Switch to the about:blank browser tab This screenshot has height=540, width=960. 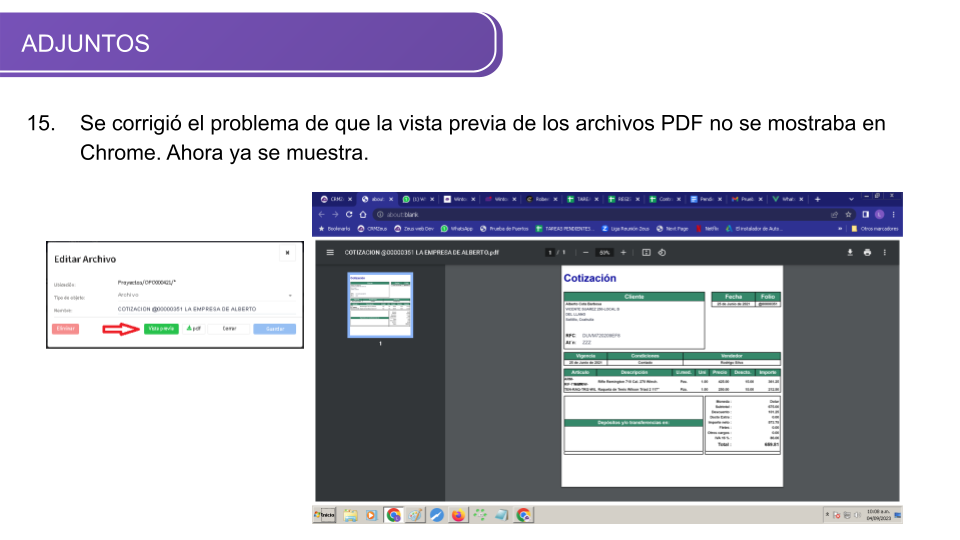click(x=375, y=199)
